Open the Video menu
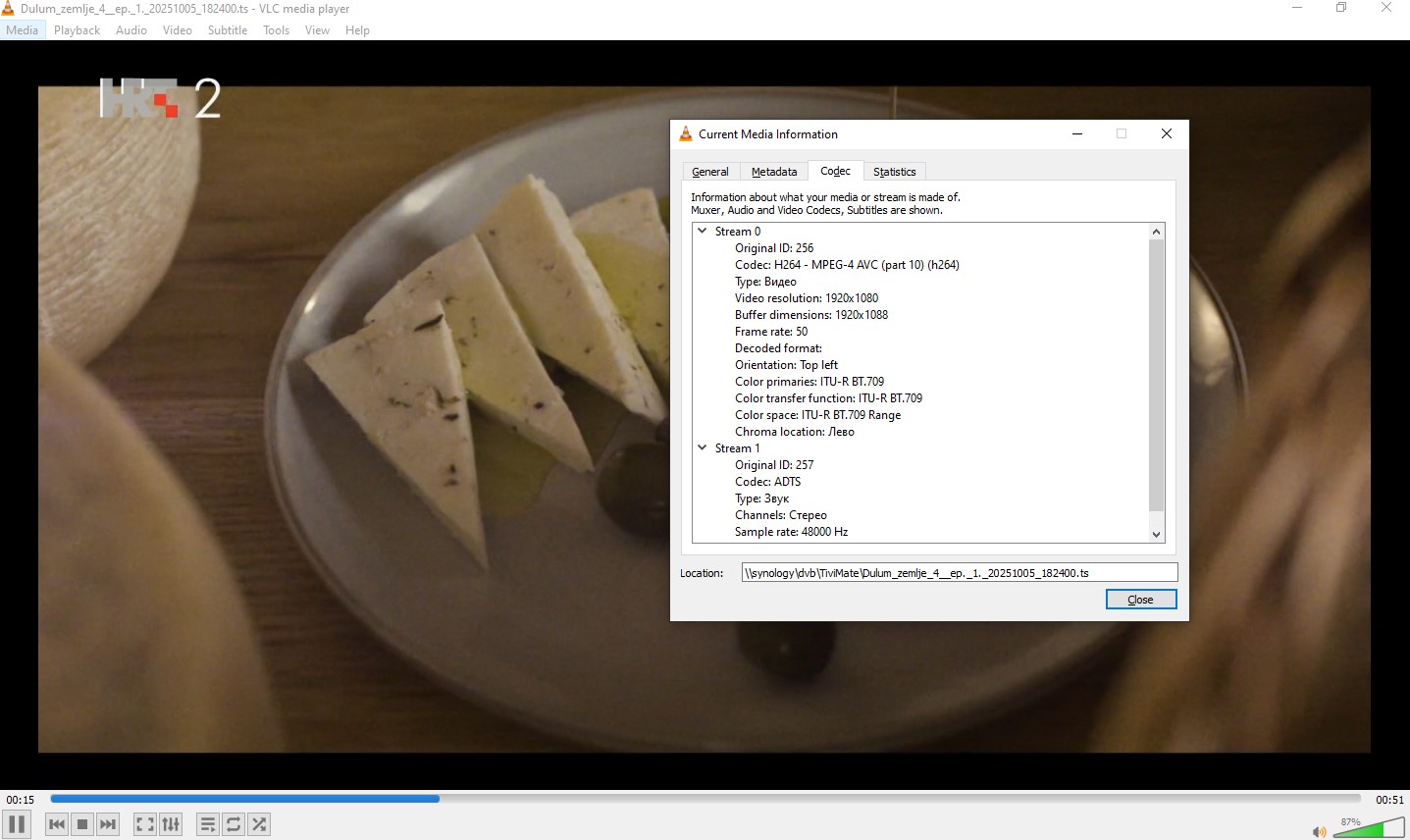This screenshot has width=1410, height=840. click(x=178, y=30)
